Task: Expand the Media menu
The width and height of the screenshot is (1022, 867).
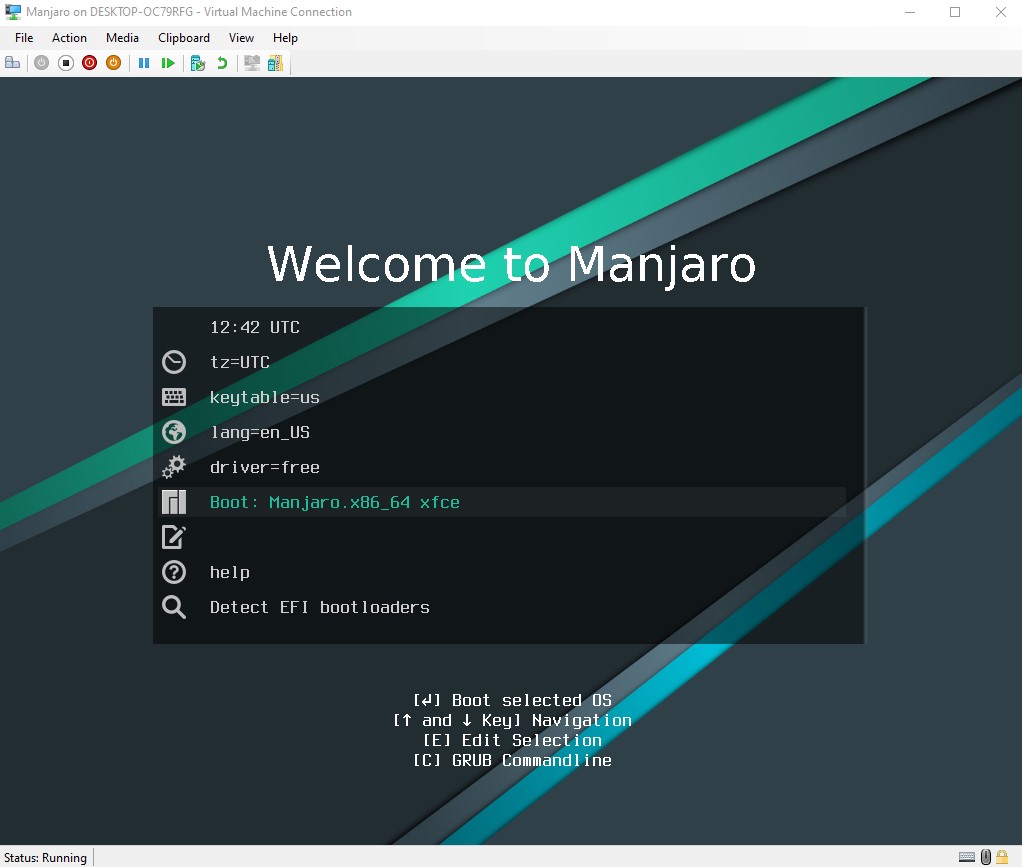Action: coord(122,38)
